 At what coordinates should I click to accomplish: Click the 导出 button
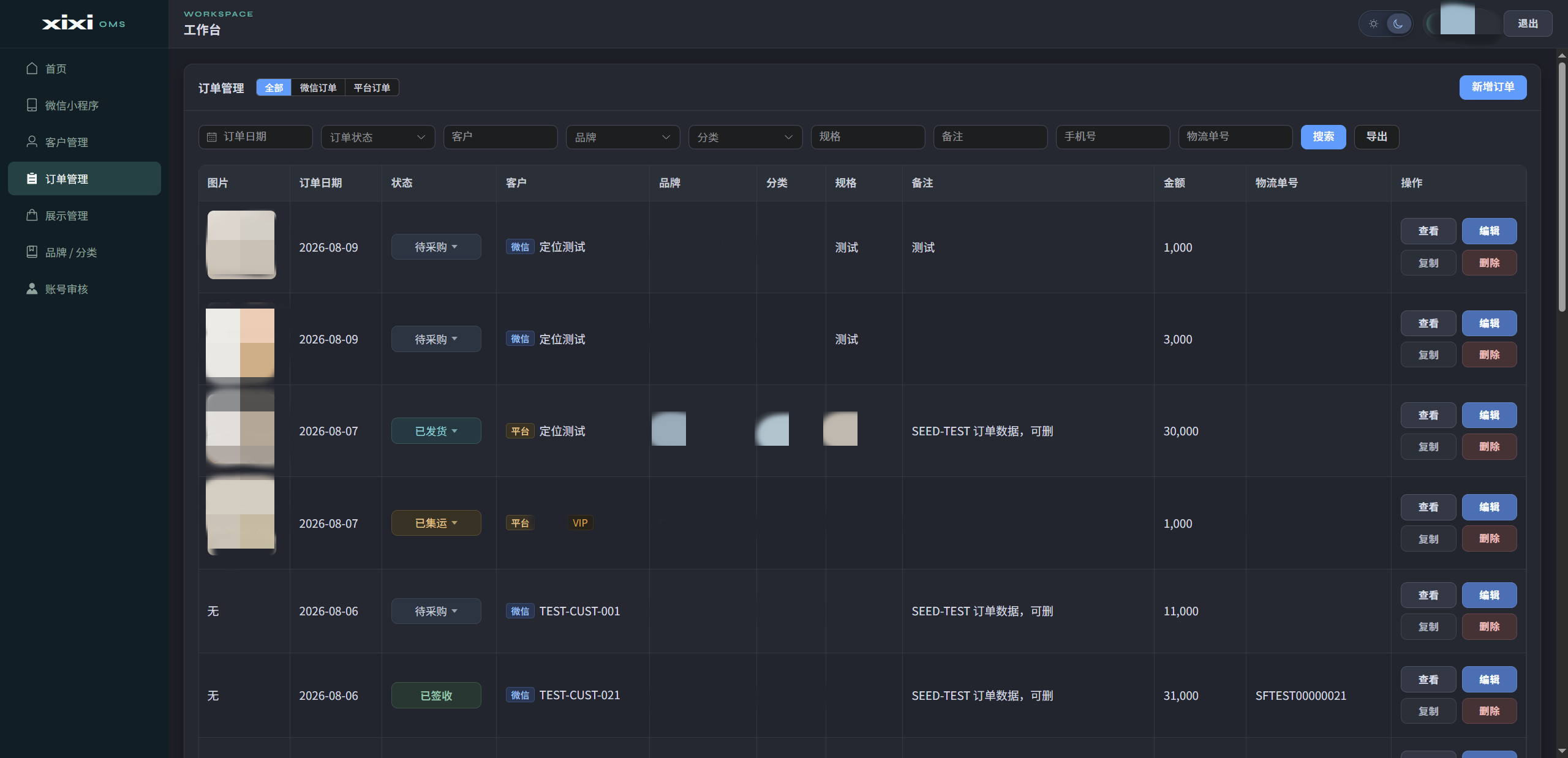[x=1376, y=137]
